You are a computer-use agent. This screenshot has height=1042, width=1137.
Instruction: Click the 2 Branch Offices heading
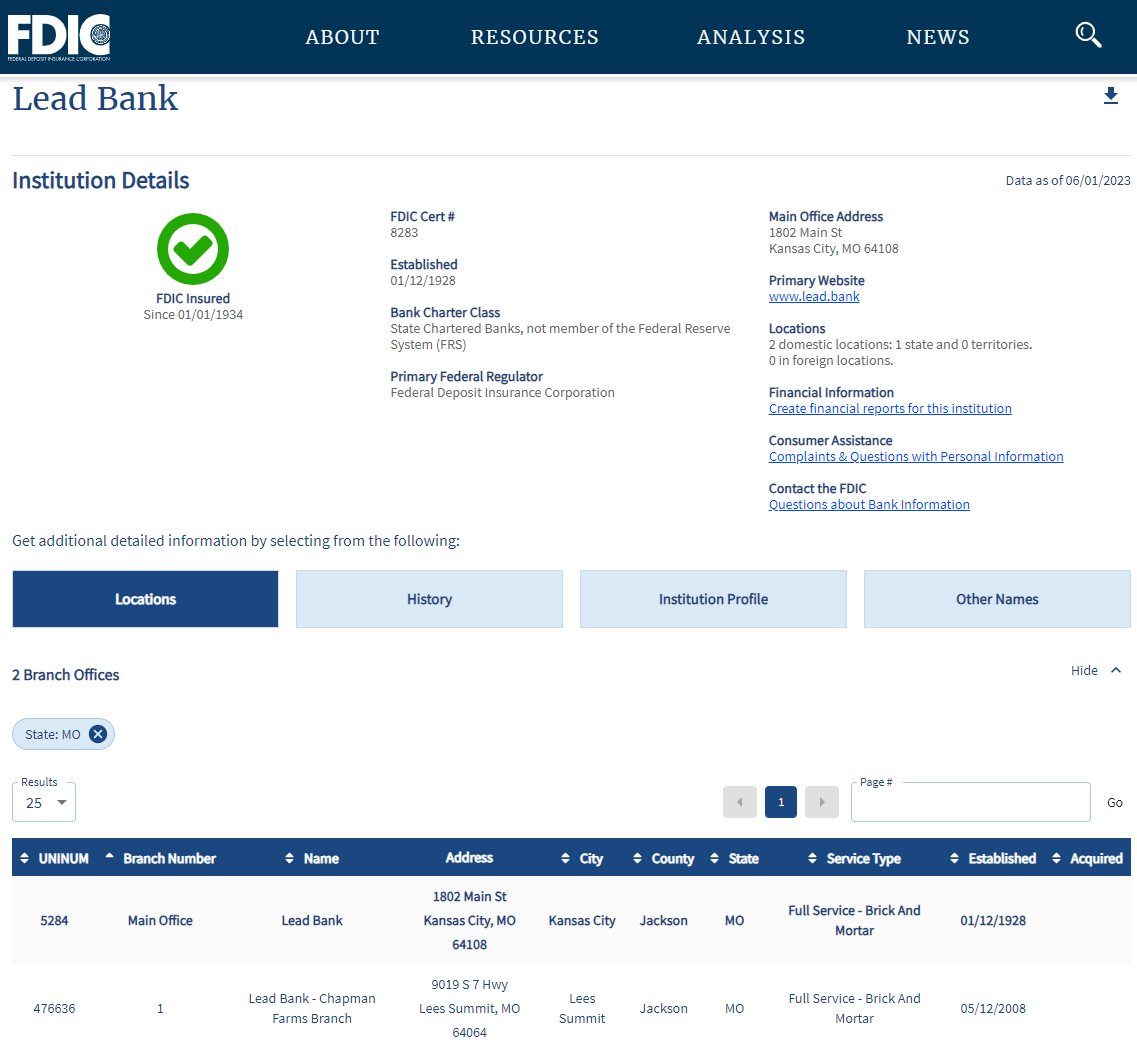coord(65,674)
